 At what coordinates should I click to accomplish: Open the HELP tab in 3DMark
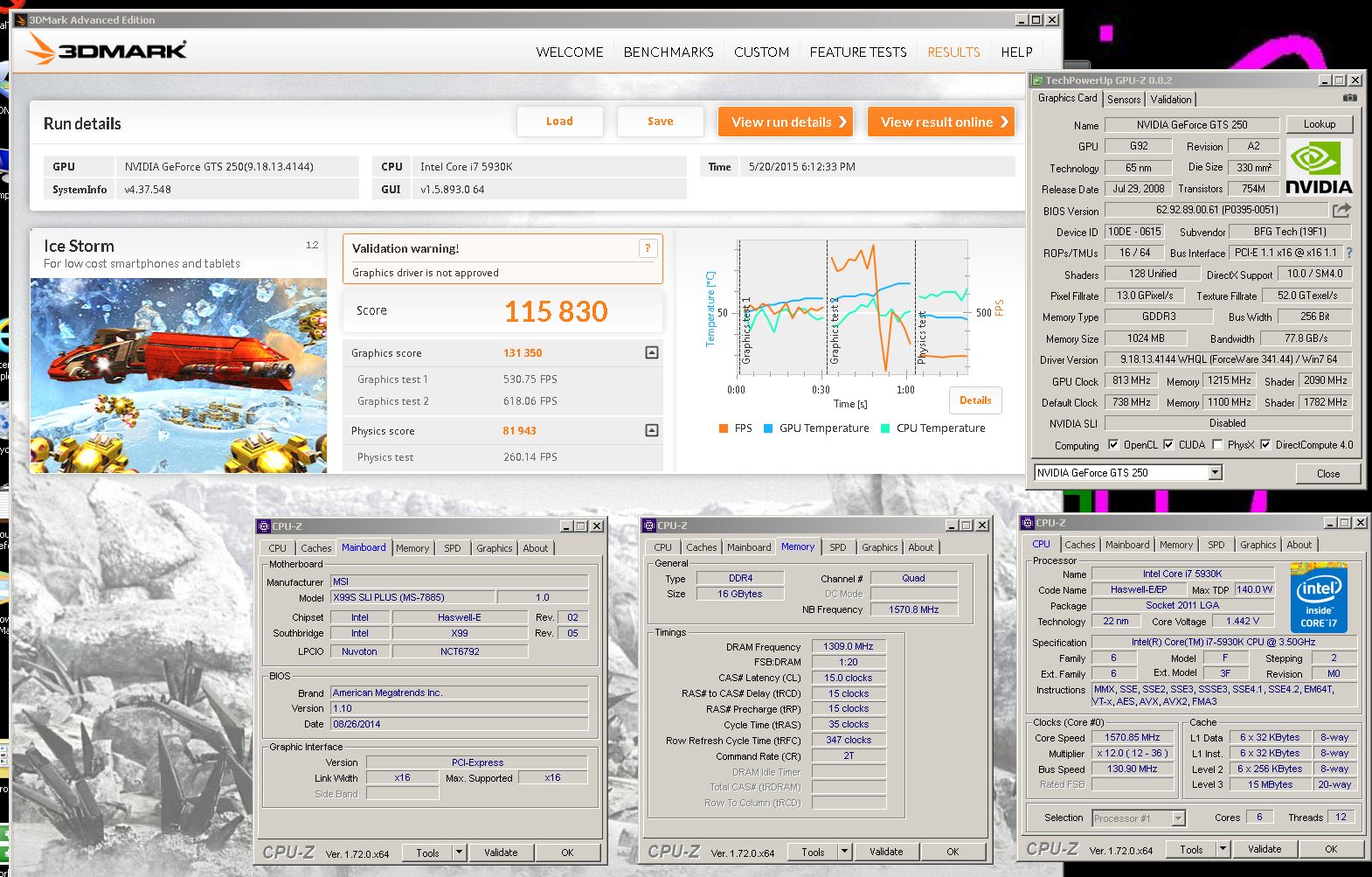click(x=1016, y=52)
